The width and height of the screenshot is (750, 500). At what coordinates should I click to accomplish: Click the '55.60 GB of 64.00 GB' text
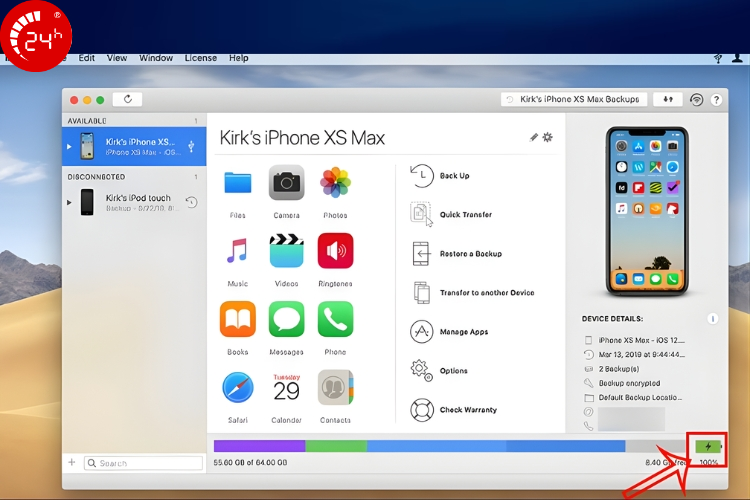point(250,463)
